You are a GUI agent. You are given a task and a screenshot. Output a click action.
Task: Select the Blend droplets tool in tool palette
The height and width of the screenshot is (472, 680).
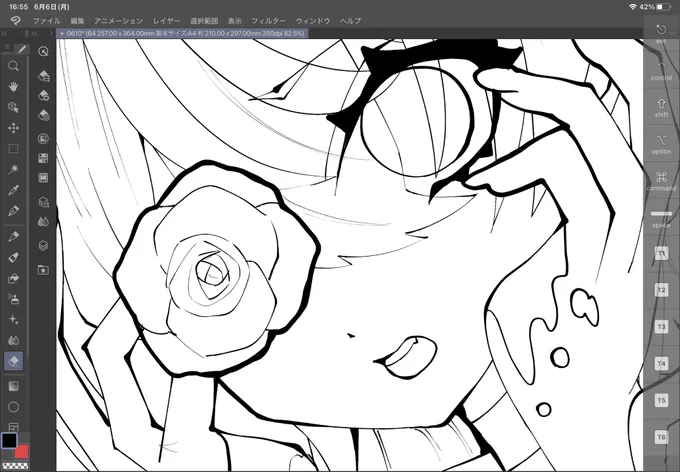click(x=13, y=341)
